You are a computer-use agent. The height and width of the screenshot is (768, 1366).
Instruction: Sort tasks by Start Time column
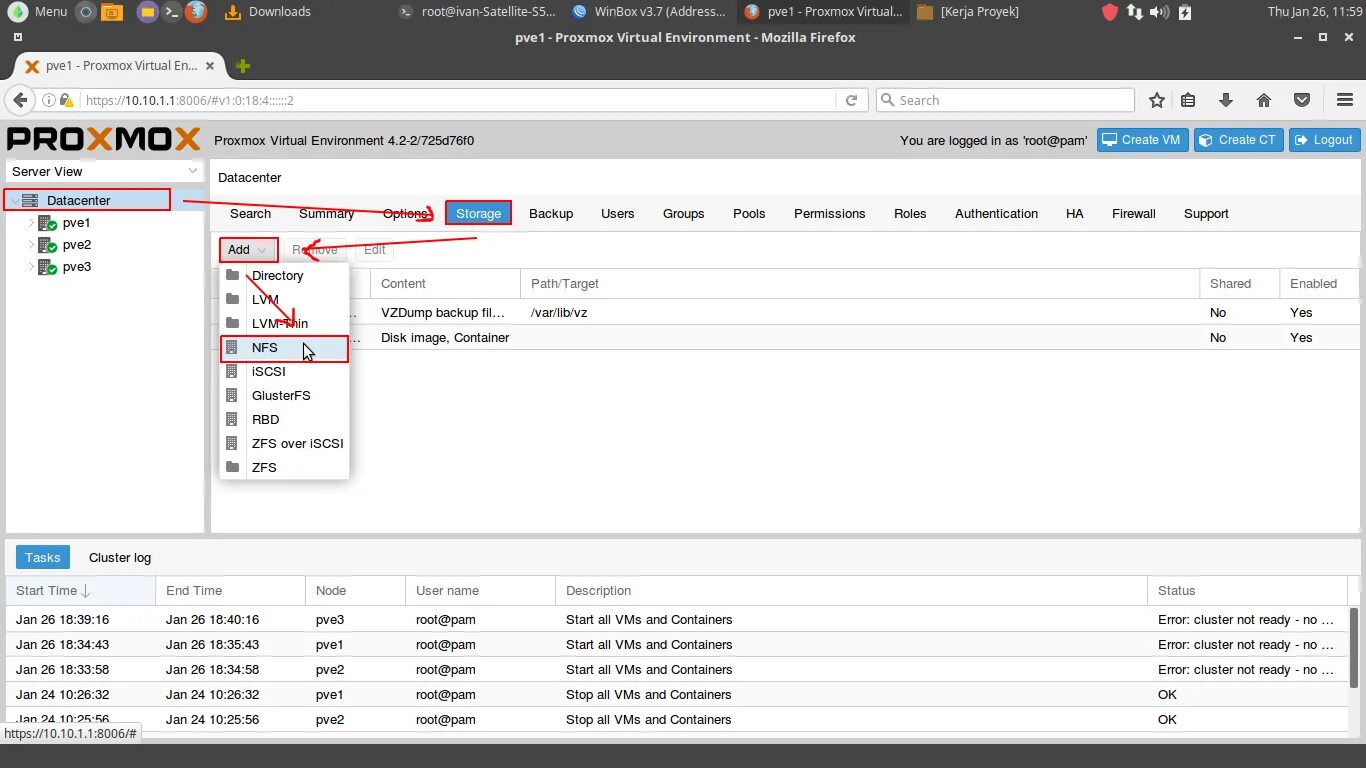tap(80, 590)
